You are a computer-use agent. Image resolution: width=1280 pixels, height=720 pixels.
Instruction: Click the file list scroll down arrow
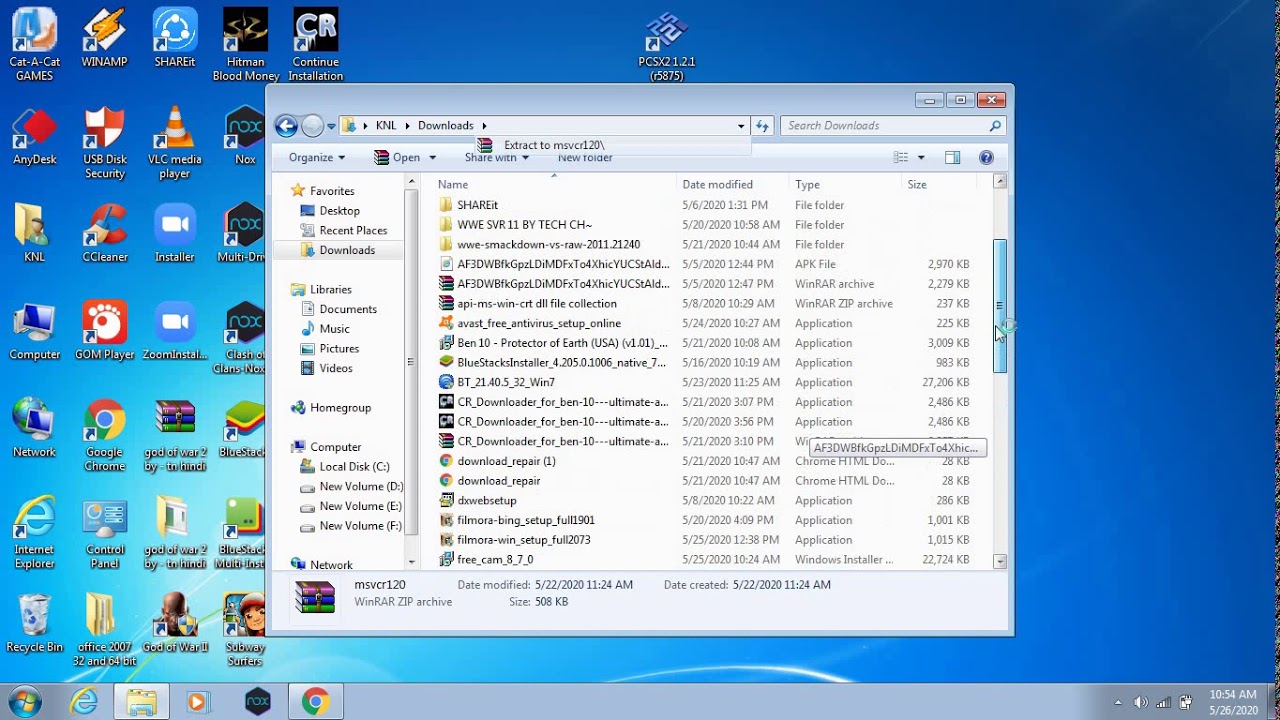(x=1000, y=562)
